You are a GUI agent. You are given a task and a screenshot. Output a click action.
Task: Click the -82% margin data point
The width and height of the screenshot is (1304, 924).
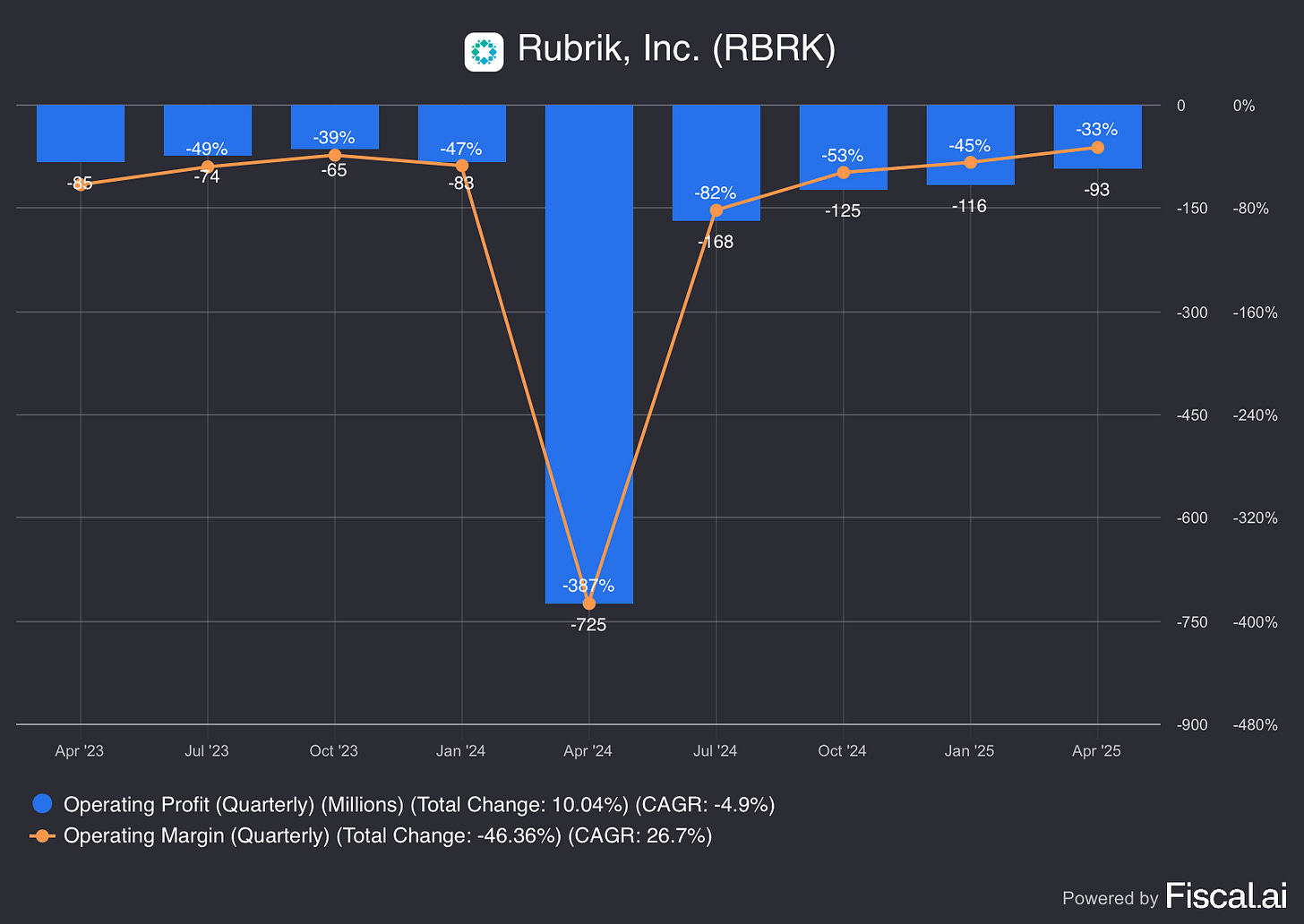click(x=716, y=210)
